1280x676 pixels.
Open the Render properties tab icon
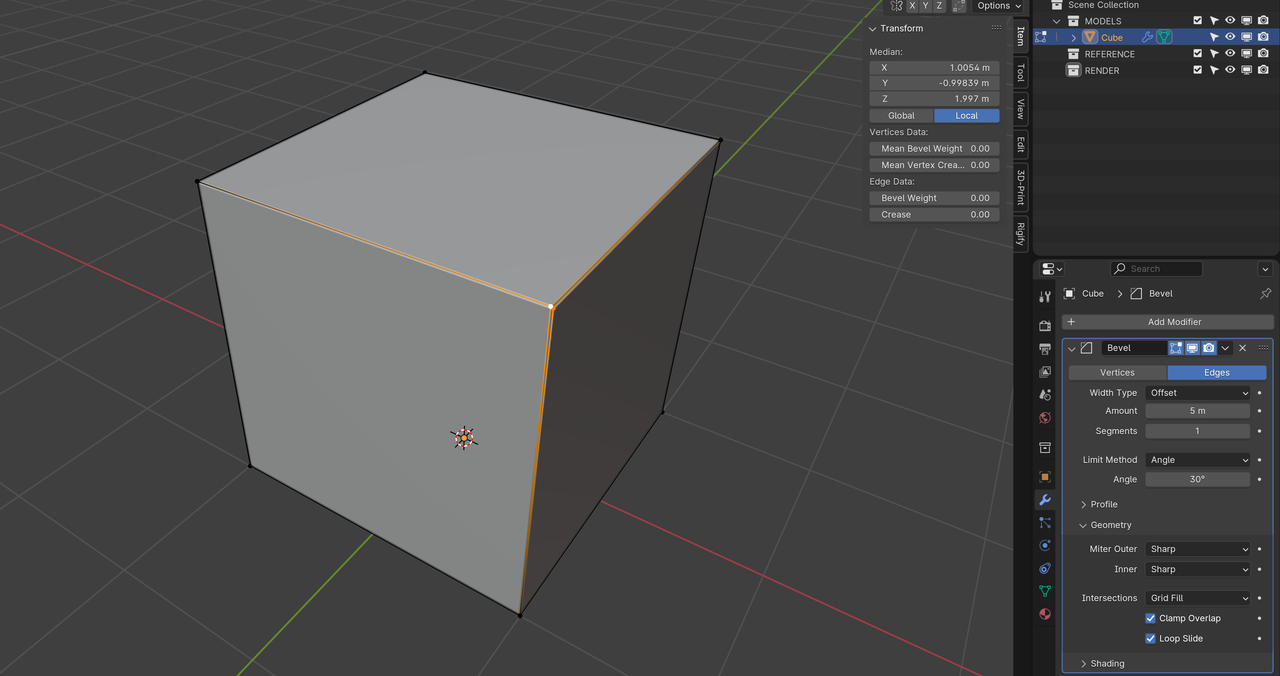[x=1045, y=325]
